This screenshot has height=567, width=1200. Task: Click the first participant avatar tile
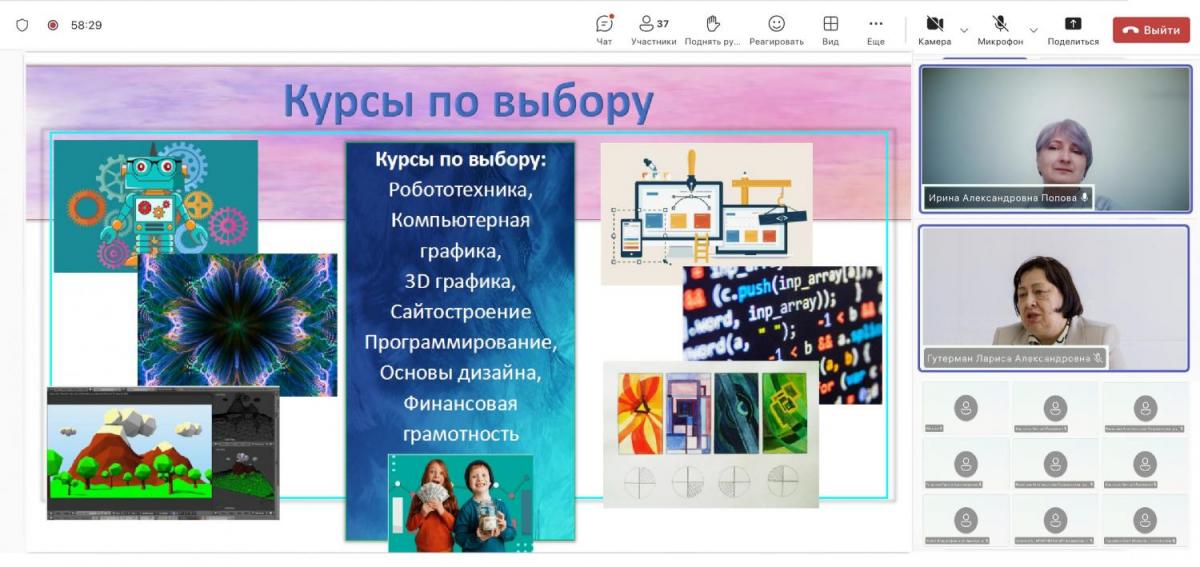965,408
